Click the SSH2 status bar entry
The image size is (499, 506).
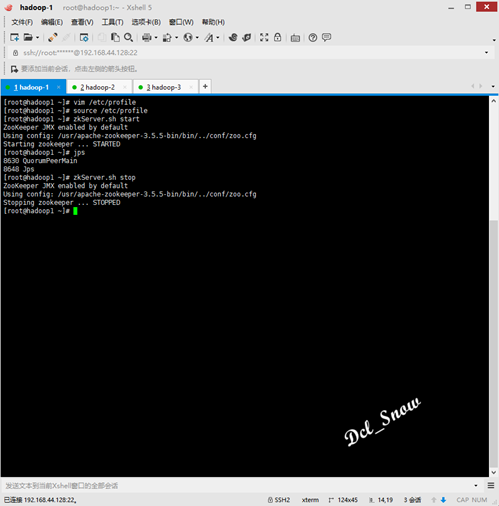(279, 500)
